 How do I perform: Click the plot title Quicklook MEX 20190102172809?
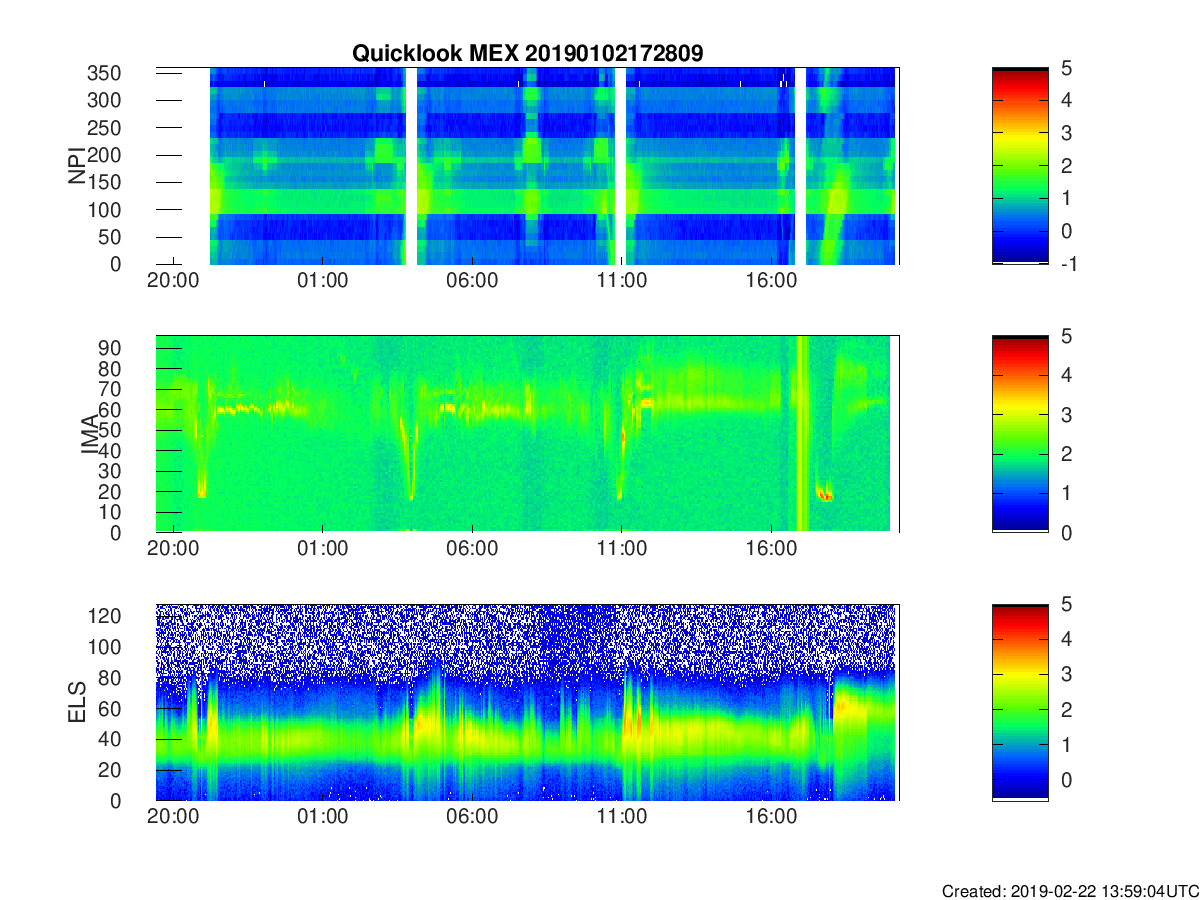click(x=527, y=54)
